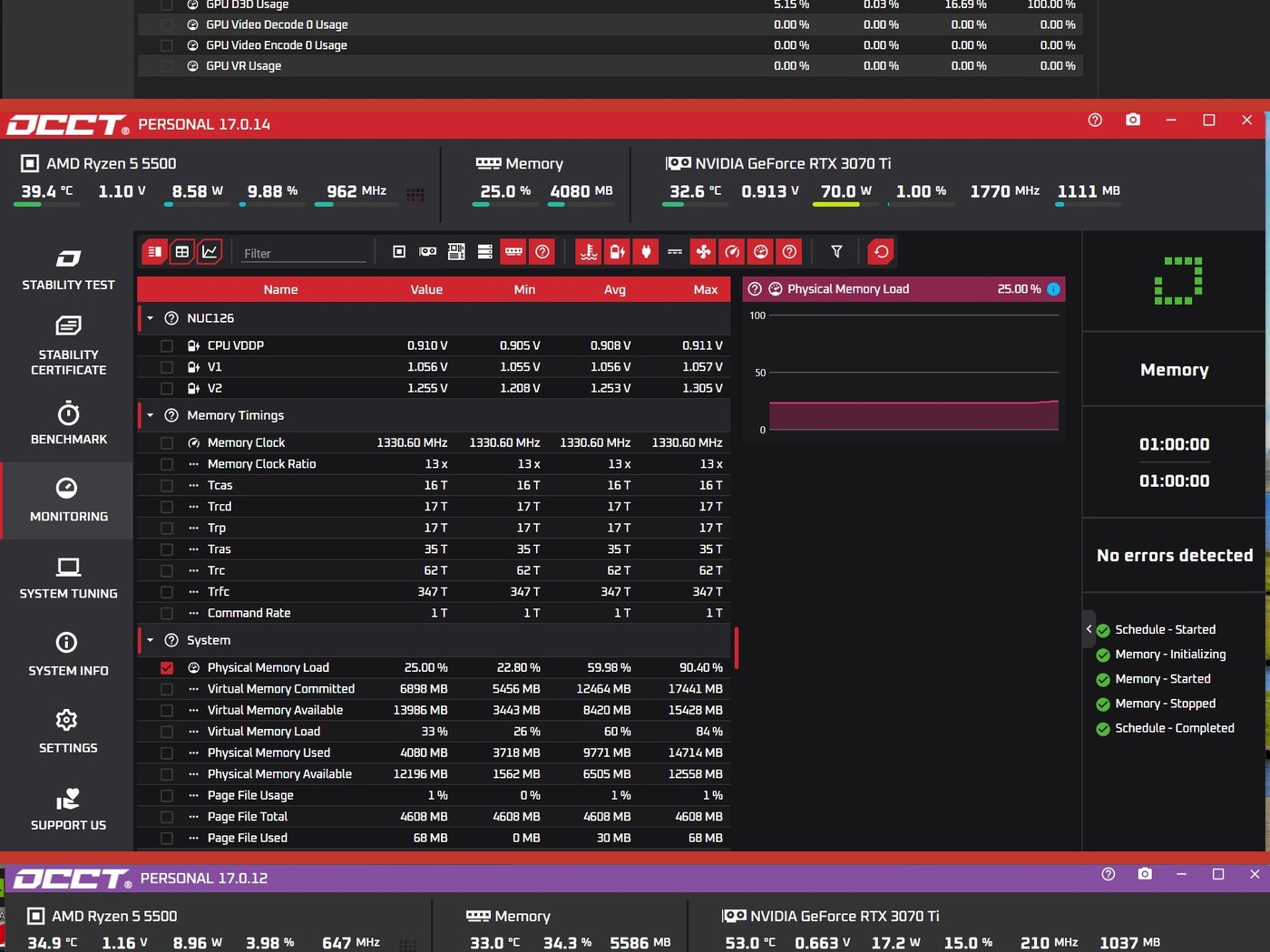1270x952 pixels.
Task: Select the Trfc row in Memory Timings
Action: pos(433,592)
